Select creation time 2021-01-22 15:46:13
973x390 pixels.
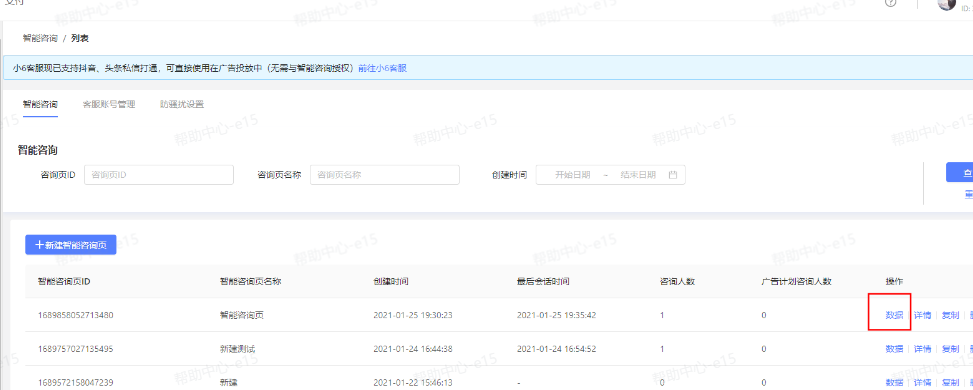[x=413, y=383]
